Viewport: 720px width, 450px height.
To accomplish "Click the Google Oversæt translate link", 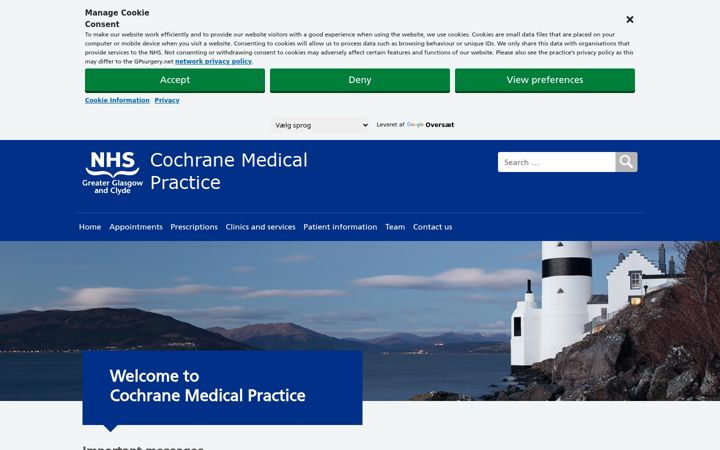I will [x=430, y=124].
